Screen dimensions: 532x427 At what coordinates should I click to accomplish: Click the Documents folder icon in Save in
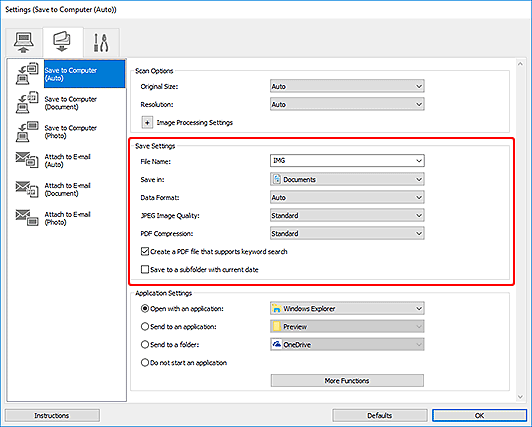coord(277,179)
